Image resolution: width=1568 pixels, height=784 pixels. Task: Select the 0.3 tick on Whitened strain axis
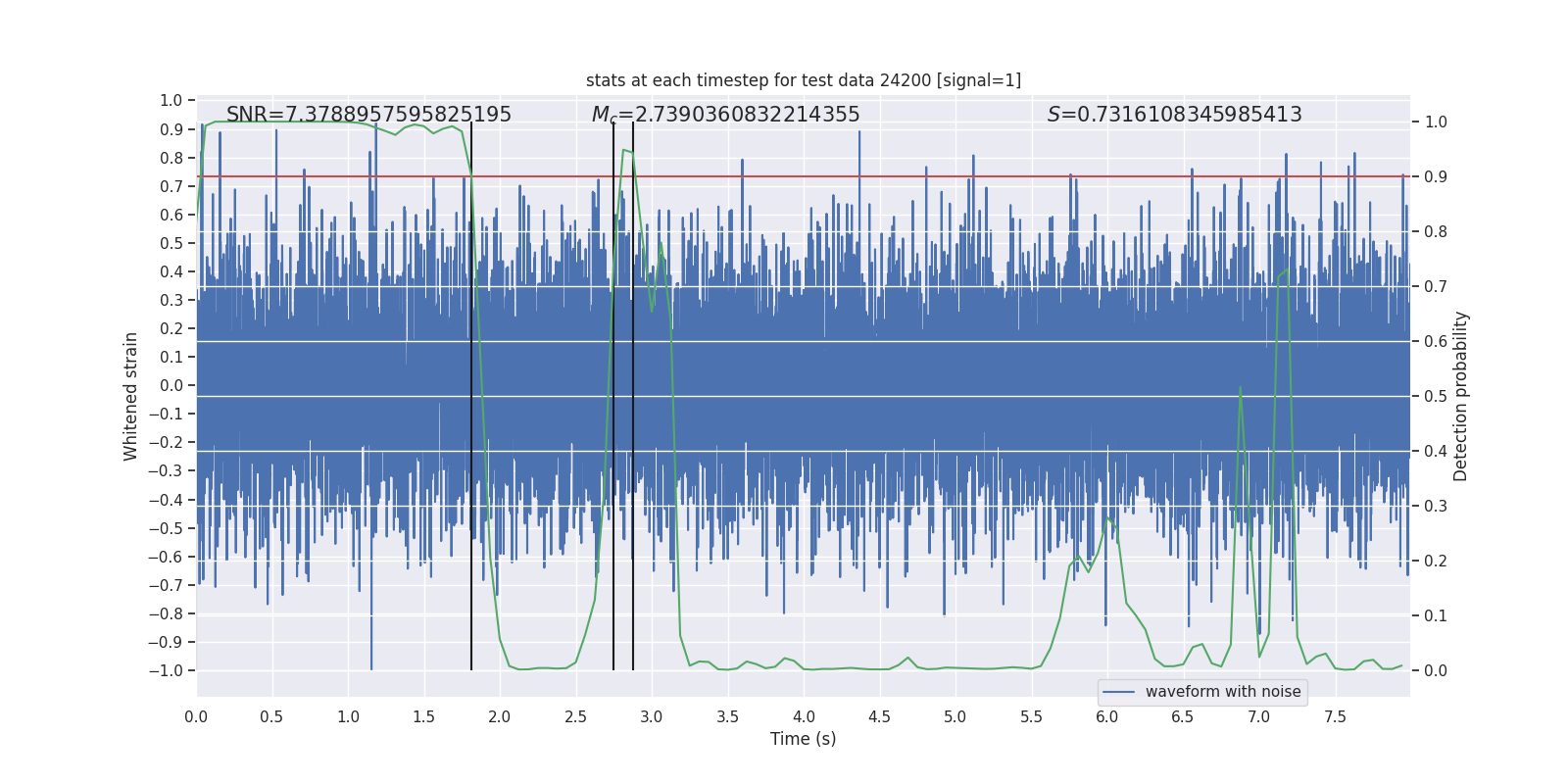point(171,301)
